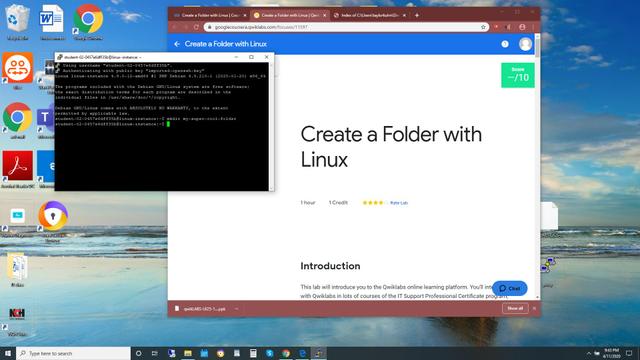Click the green Score box
Viewport: 640px width, 360px height.
(518, 75)
